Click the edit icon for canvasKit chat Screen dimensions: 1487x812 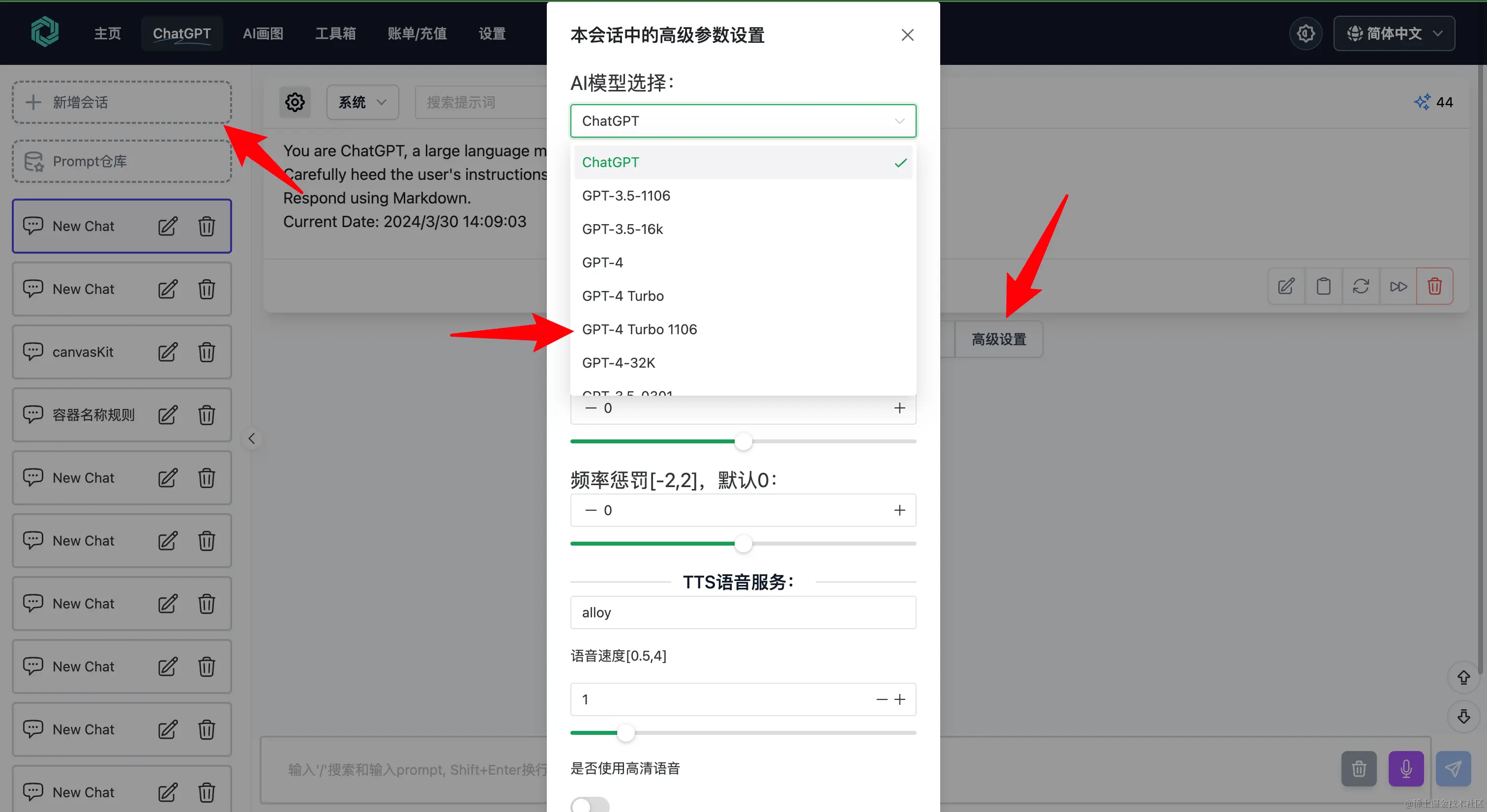click(x=167, y=352)
